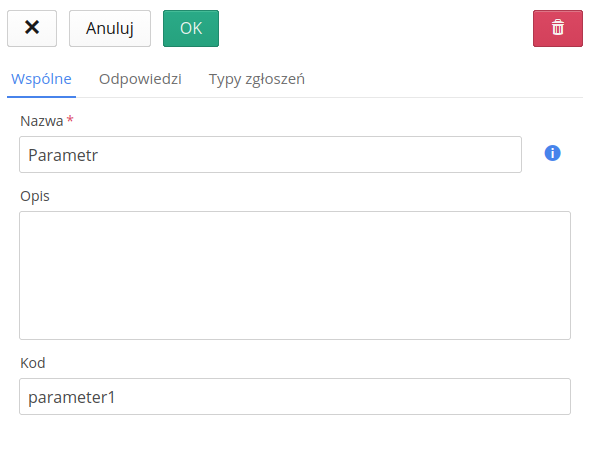The image size is (593, 465).
Task: Click the Anuluj button
Action: (110, 28)
